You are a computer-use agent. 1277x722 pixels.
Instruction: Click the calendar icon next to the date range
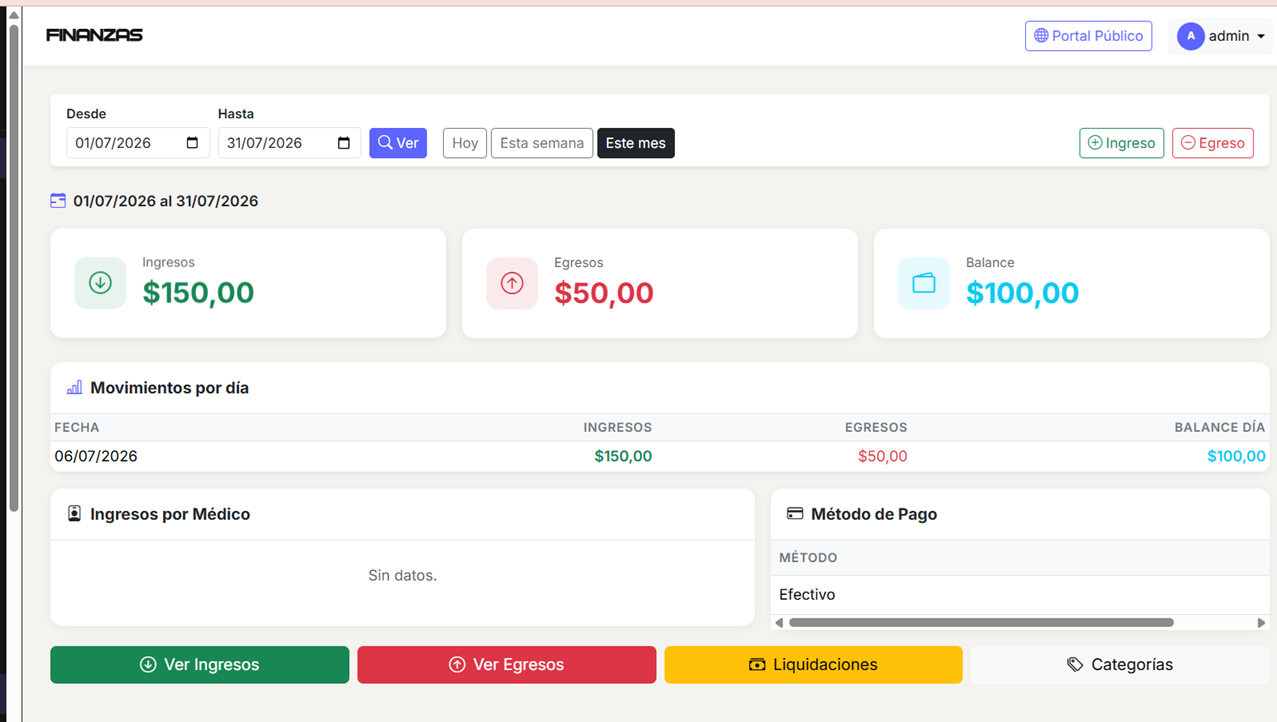[x=58, y=201]
